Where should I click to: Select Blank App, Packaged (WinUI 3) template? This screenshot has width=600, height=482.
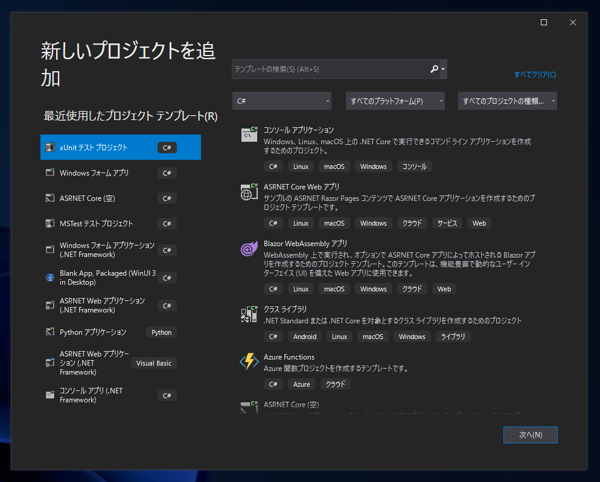(121, 278)
